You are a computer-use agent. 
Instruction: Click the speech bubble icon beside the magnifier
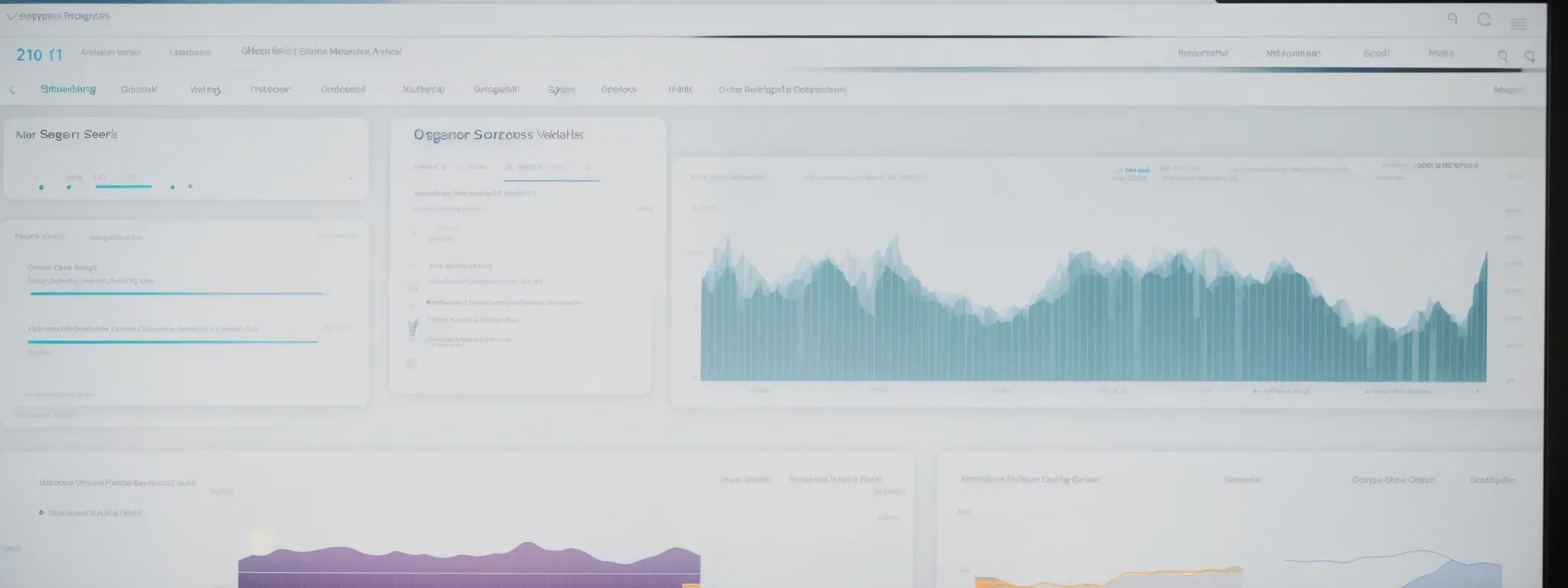[x=1530, y=56]
